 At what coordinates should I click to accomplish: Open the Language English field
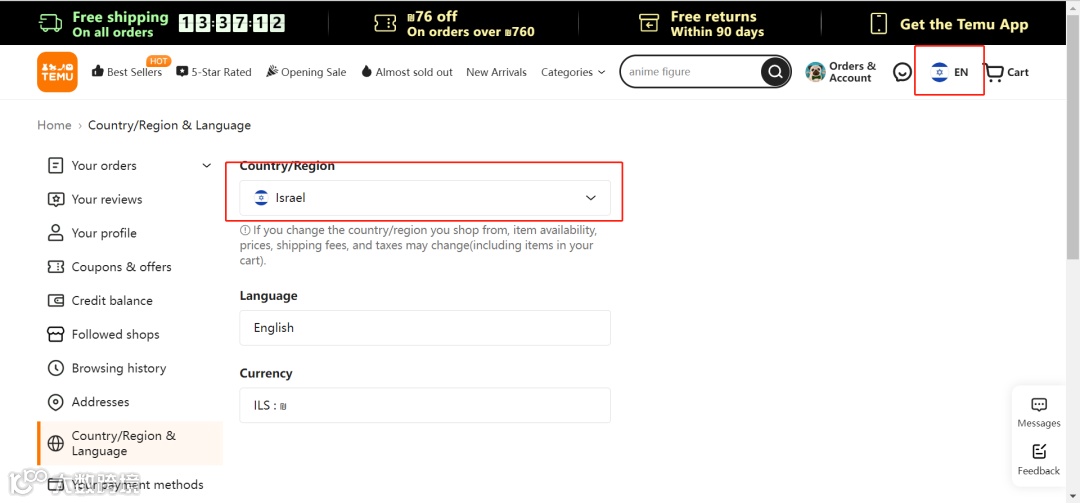click(425, 328)
